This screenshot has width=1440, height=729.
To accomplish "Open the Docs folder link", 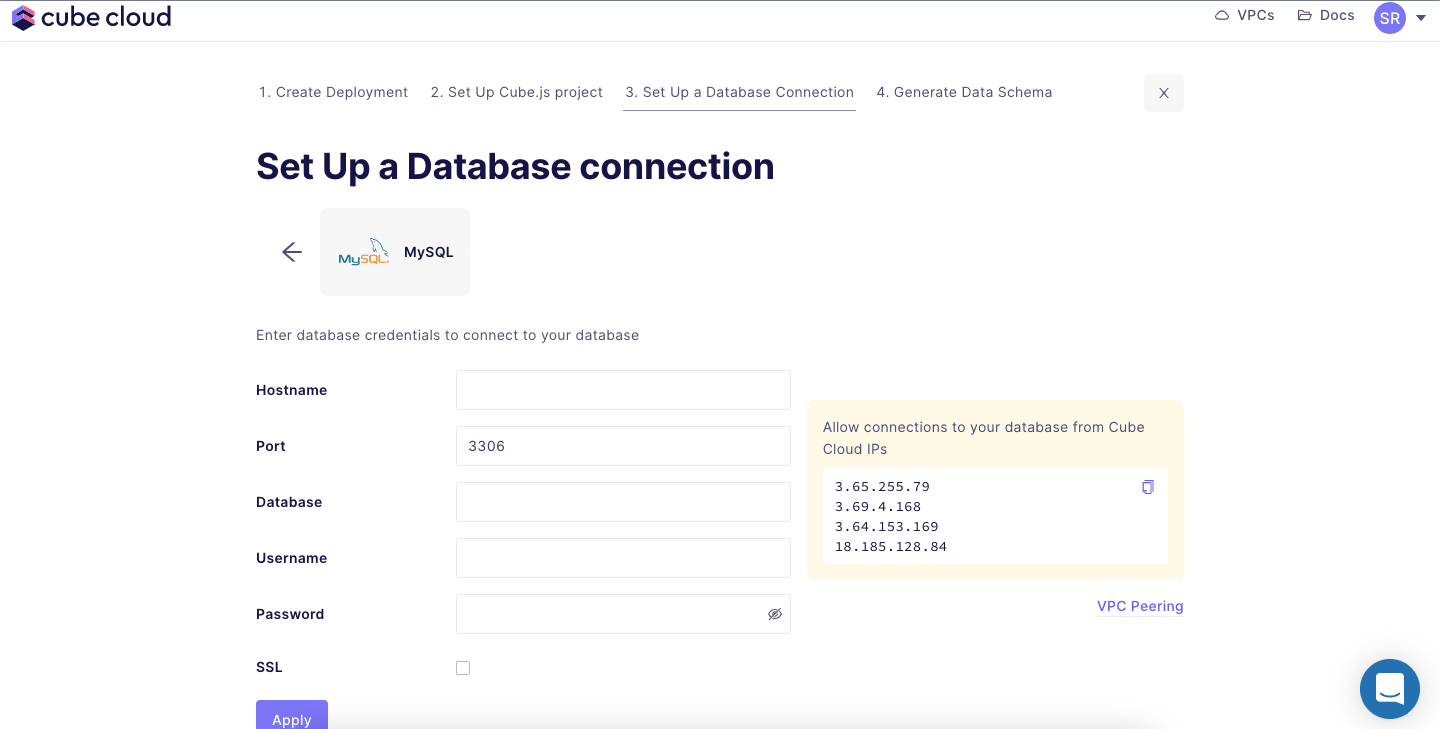I will (x=1326, y=16).
